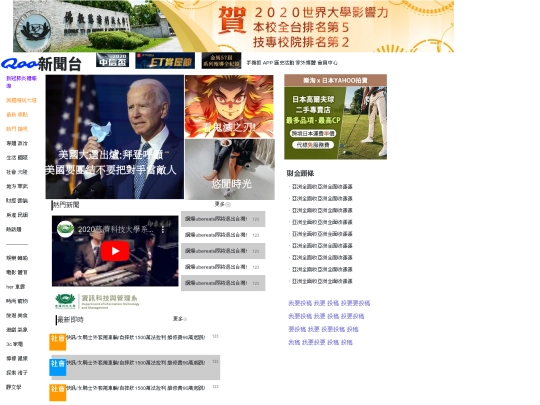Select the 3c sidebar category
The width and height of the screenshot is (540, 405).
(x=9, y=344)
